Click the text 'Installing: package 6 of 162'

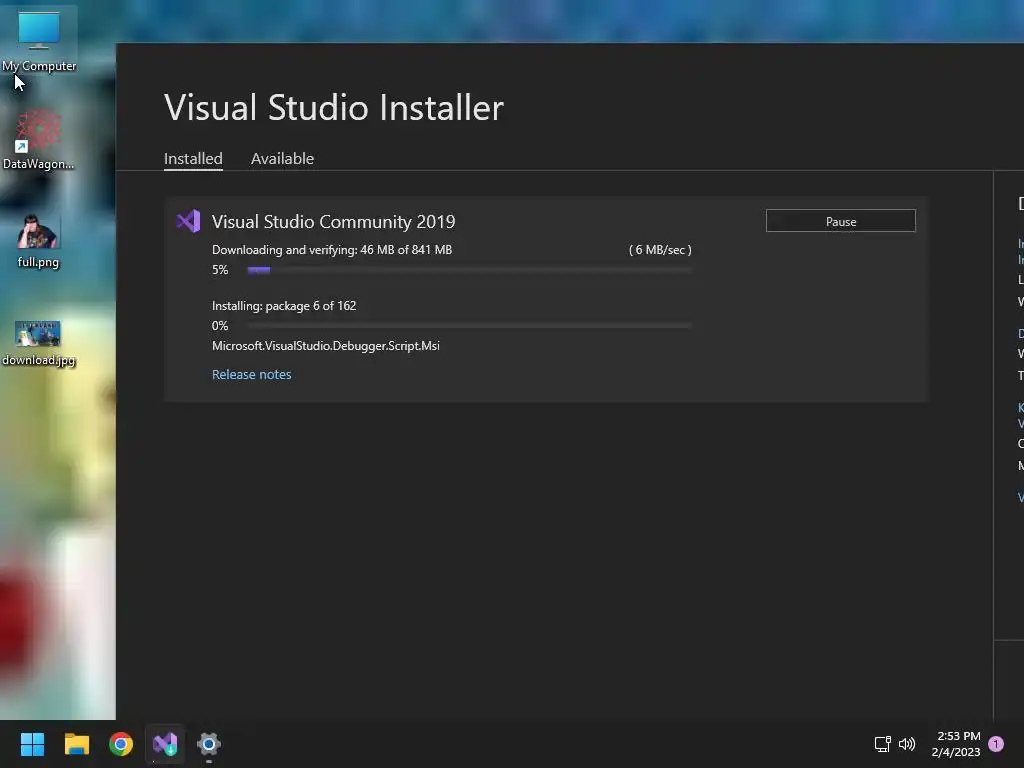(x=284, y=306)
